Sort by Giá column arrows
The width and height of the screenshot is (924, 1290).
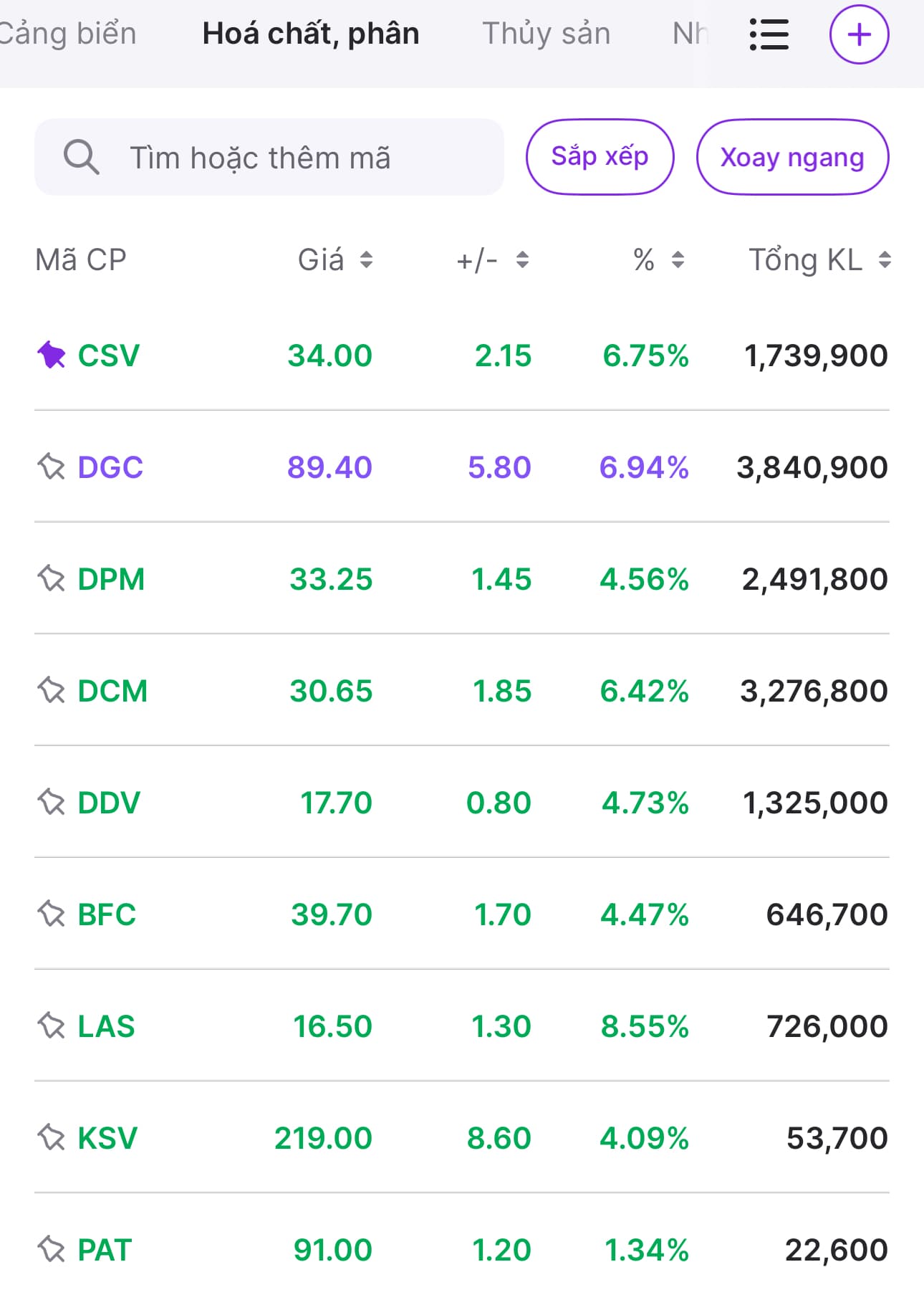tap(366, 259)
